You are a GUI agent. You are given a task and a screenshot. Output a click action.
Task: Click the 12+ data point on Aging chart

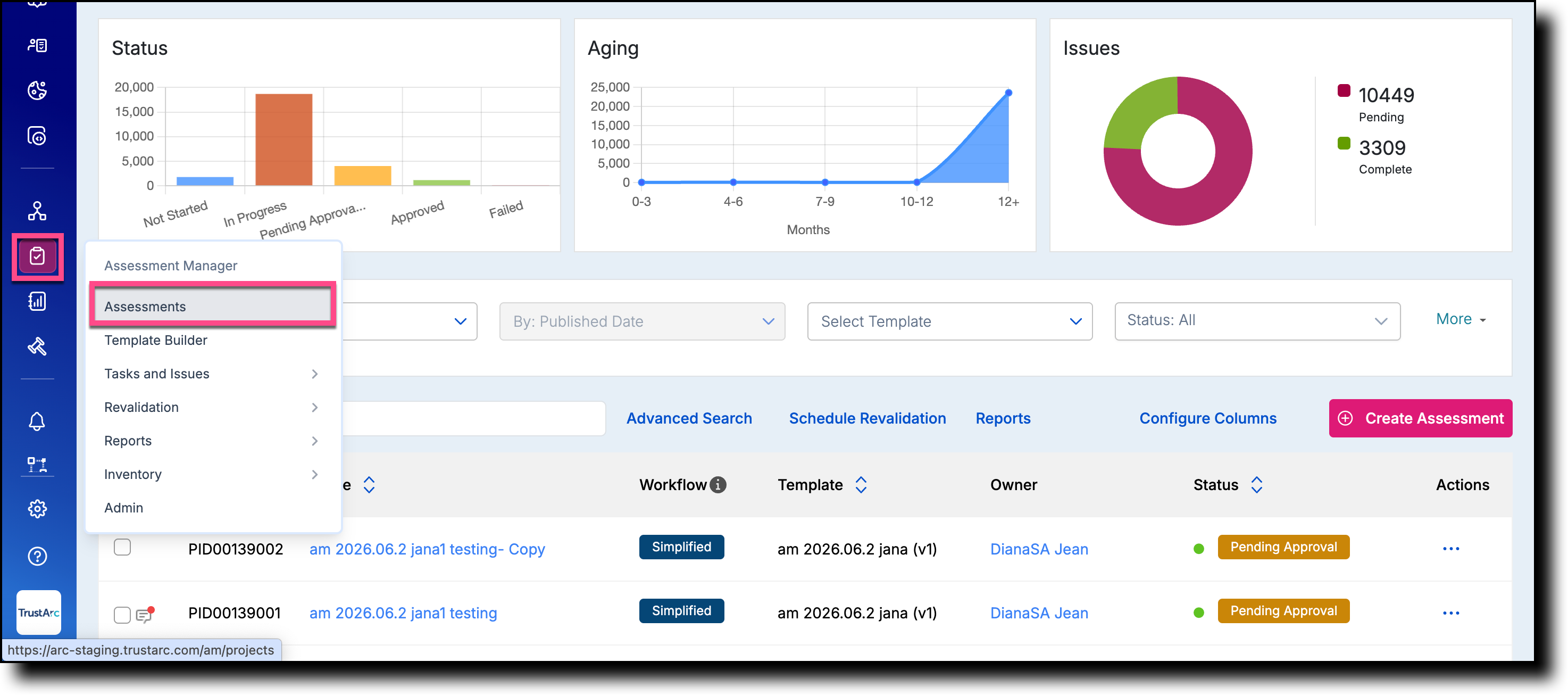[1008, 93]
